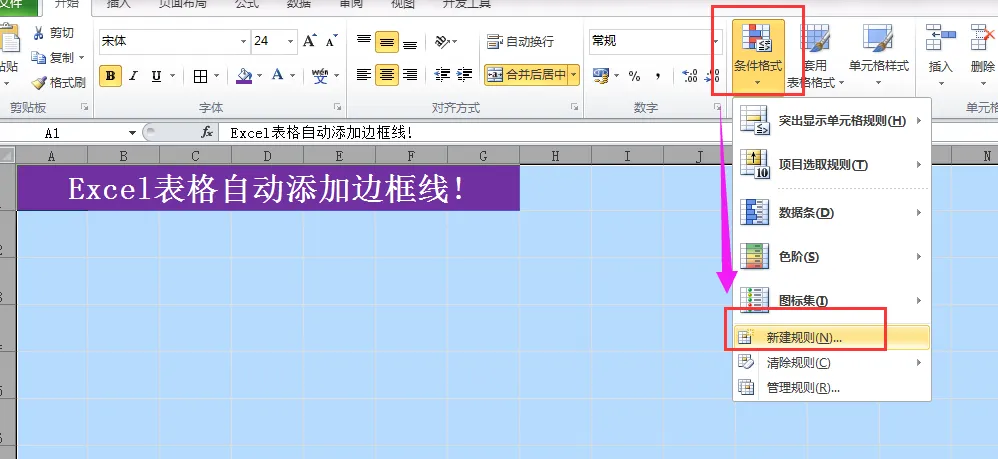Open the borders dropdown arrow
The height and width of the screenshot is (459, 998).
216,76
